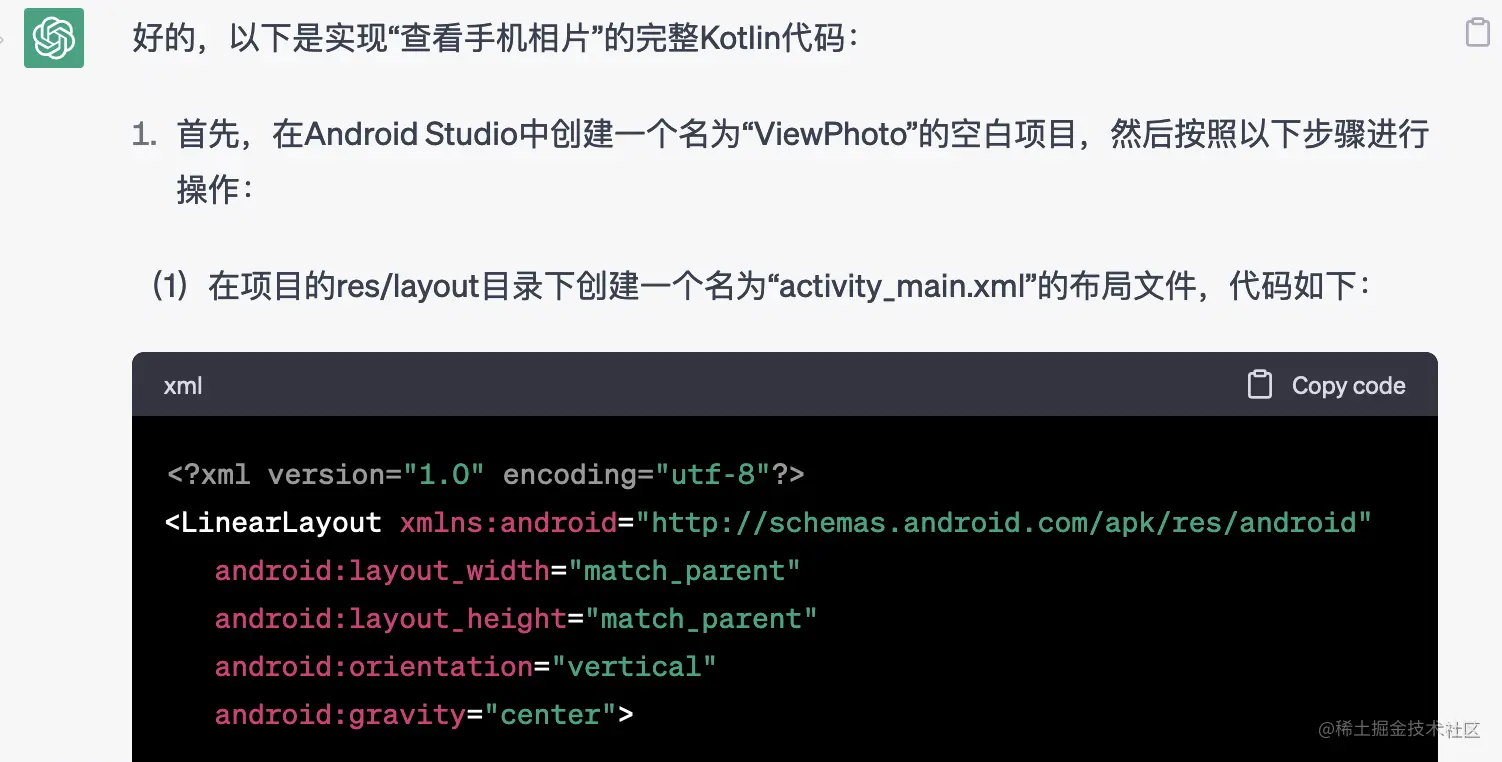Click the 'xml' code block language label
The width and height of the screenshot is (1502, 762).
click(183, 386)
